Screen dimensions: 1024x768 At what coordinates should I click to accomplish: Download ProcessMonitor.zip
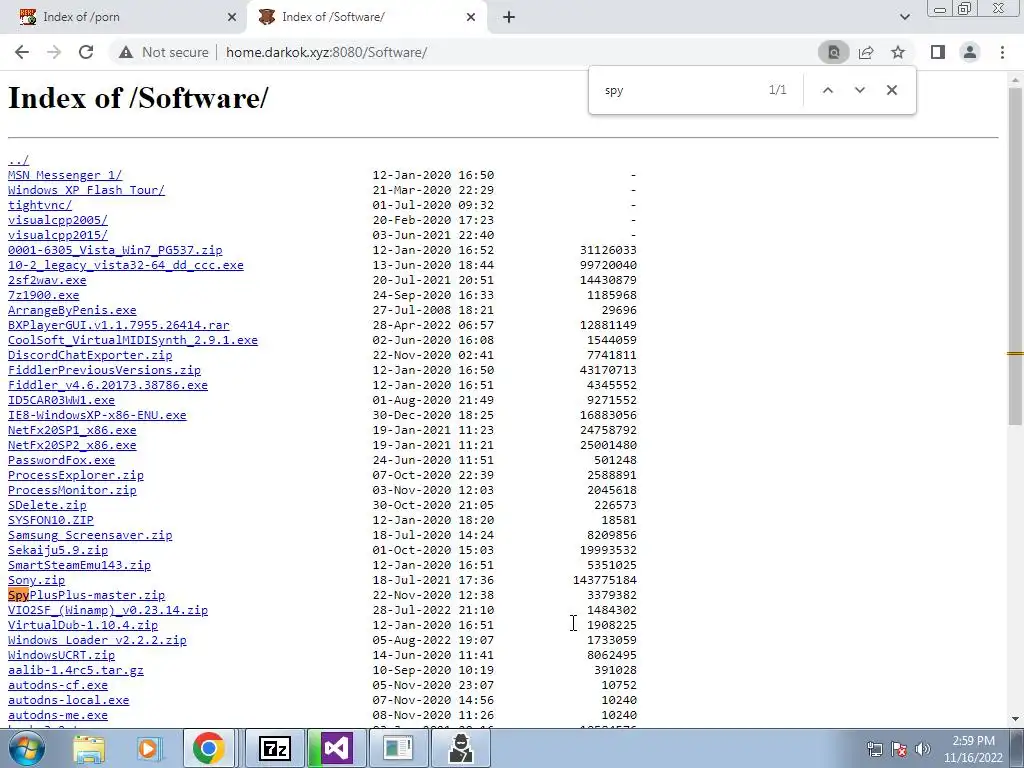click(72, 490)
